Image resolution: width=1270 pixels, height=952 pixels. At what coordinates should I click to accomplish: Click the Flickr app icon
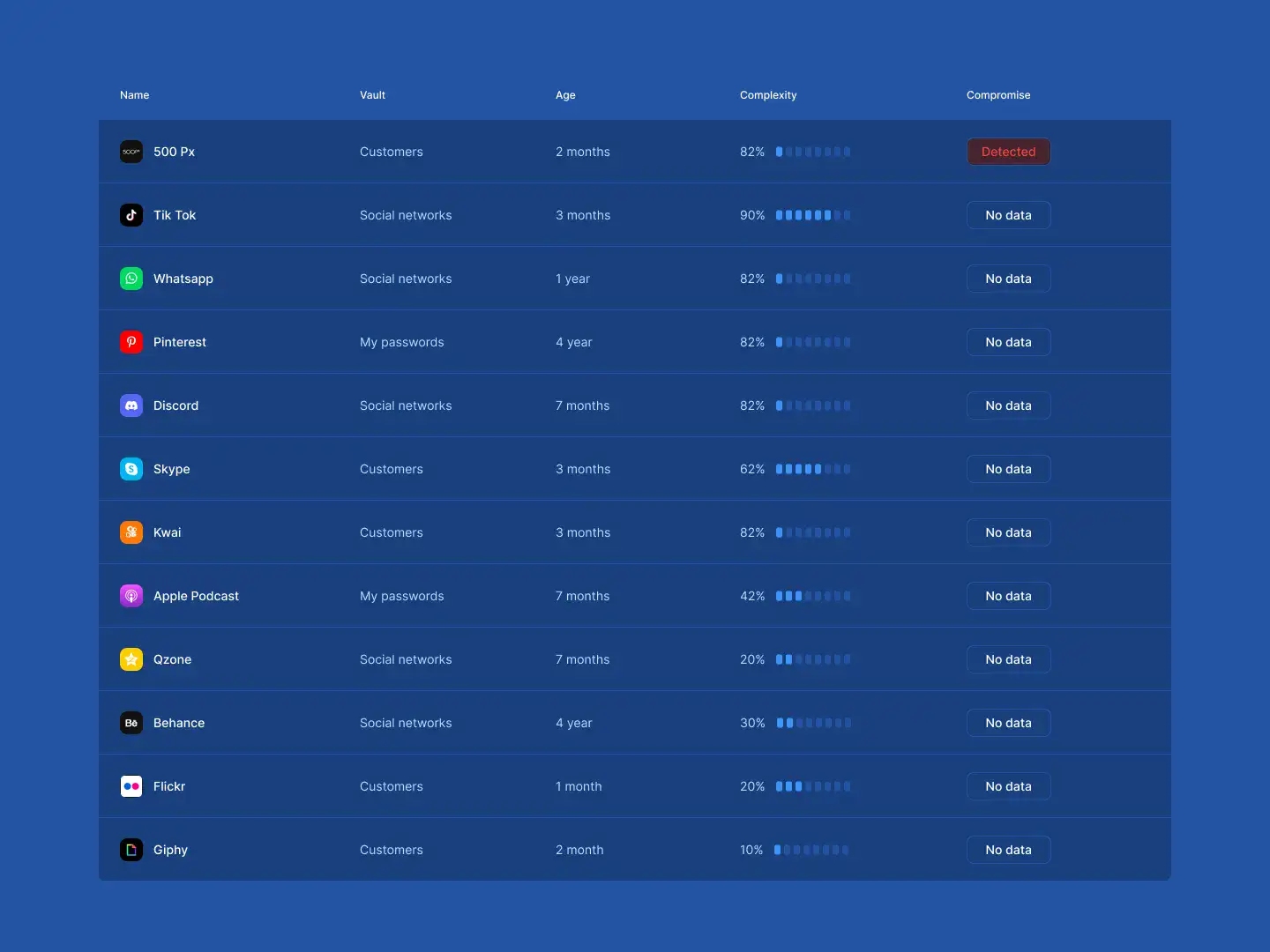coord(131,786)
